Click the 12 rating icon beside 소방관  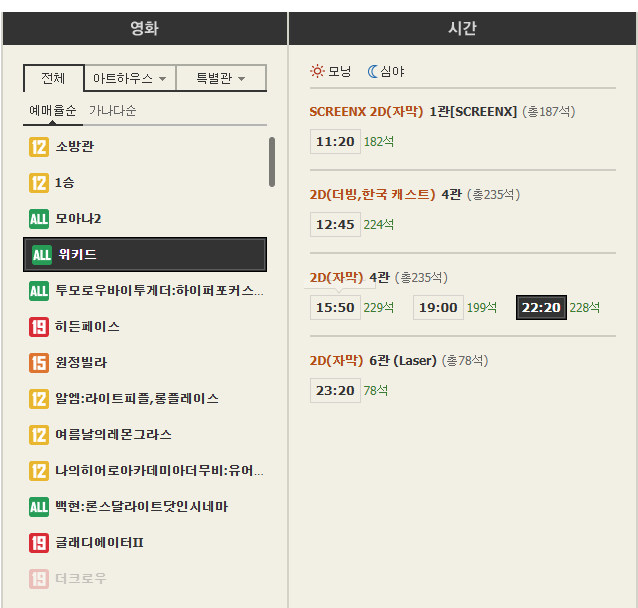[39, 147]
